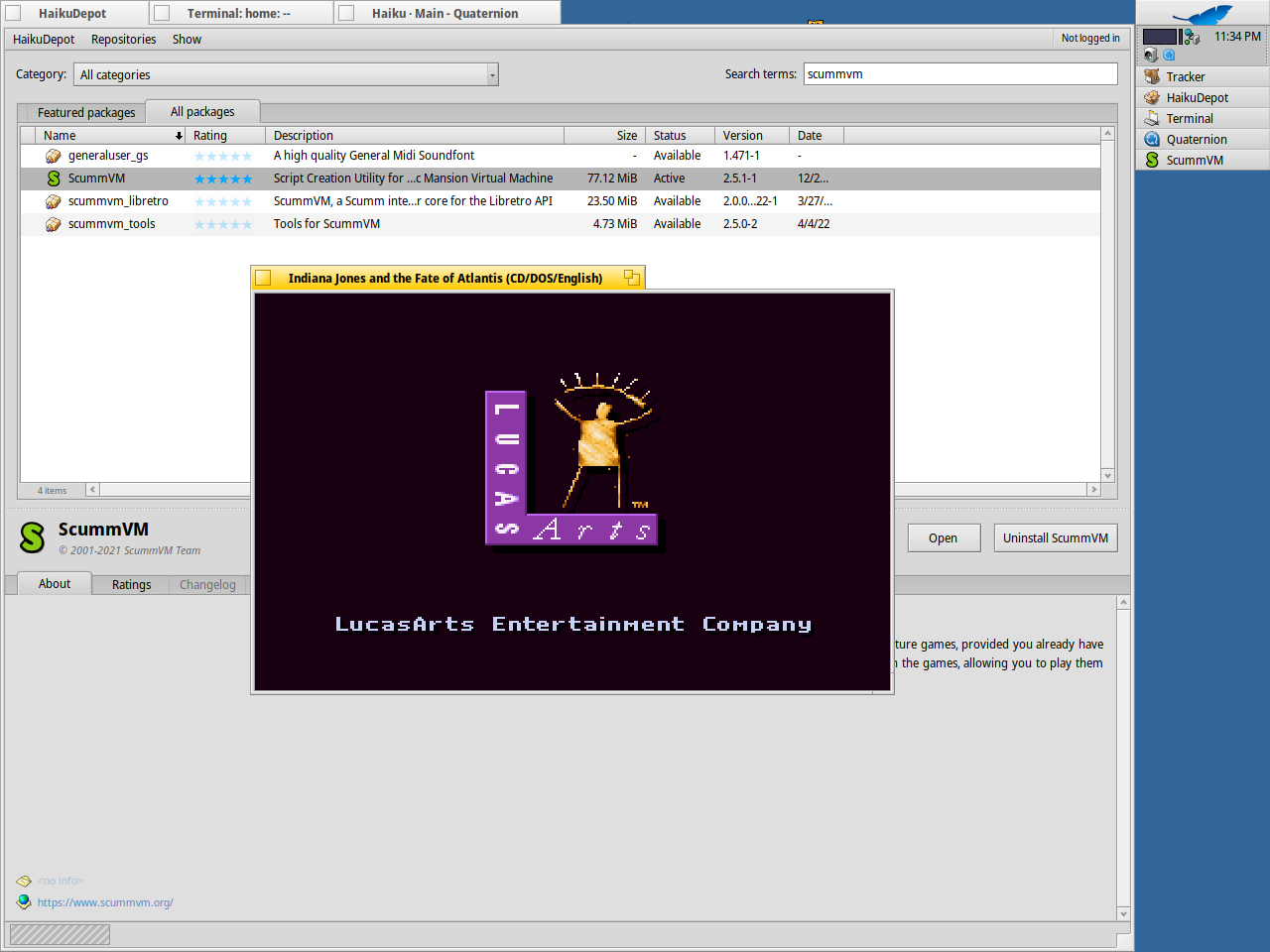This screenshot has width=1270, height=952.
Task: Open the scummvm.org website link
Action: [x=105, y=902]
